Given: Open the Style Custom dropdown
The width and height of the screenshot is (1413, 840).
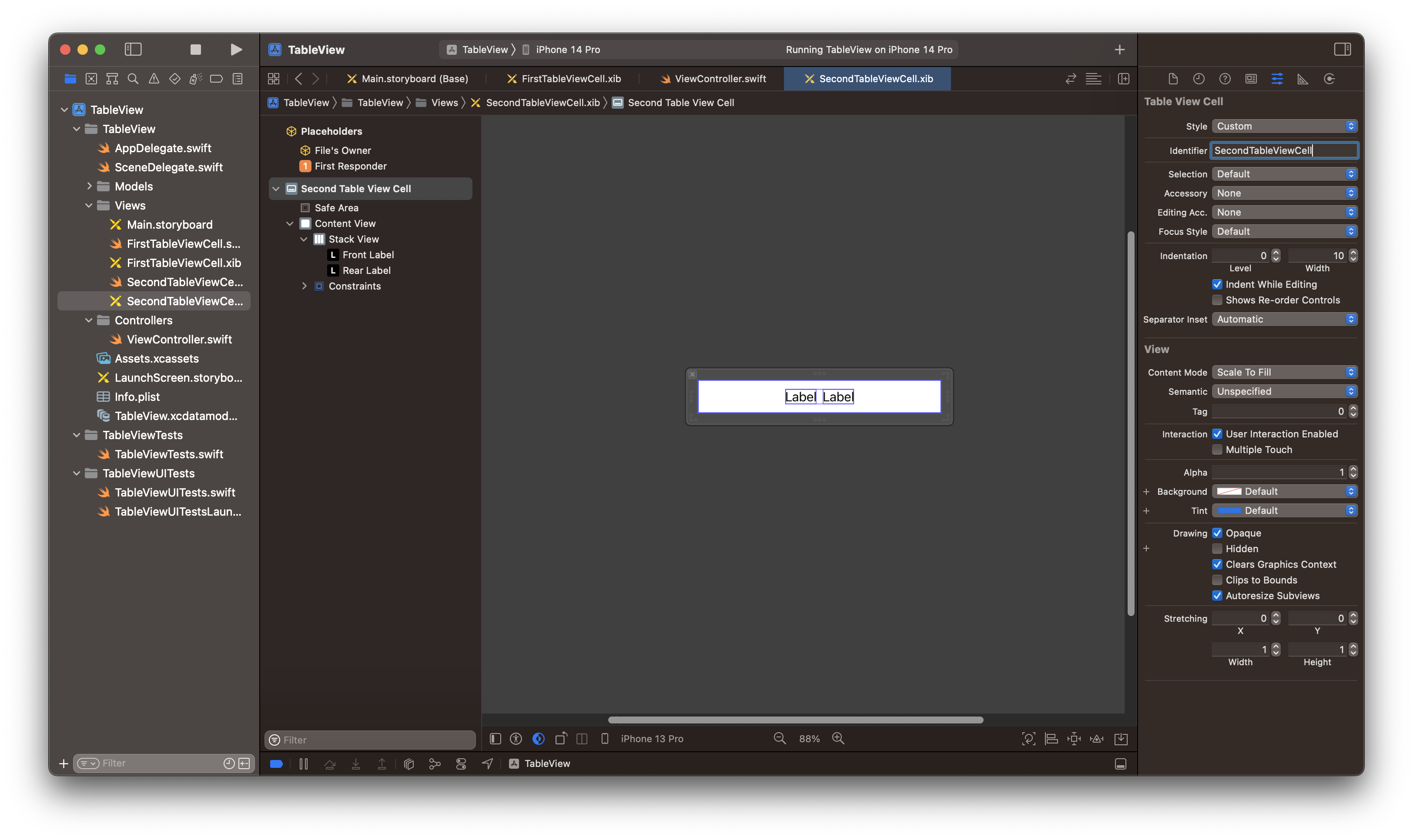Looking at the screenshot, I should 1284,126.
